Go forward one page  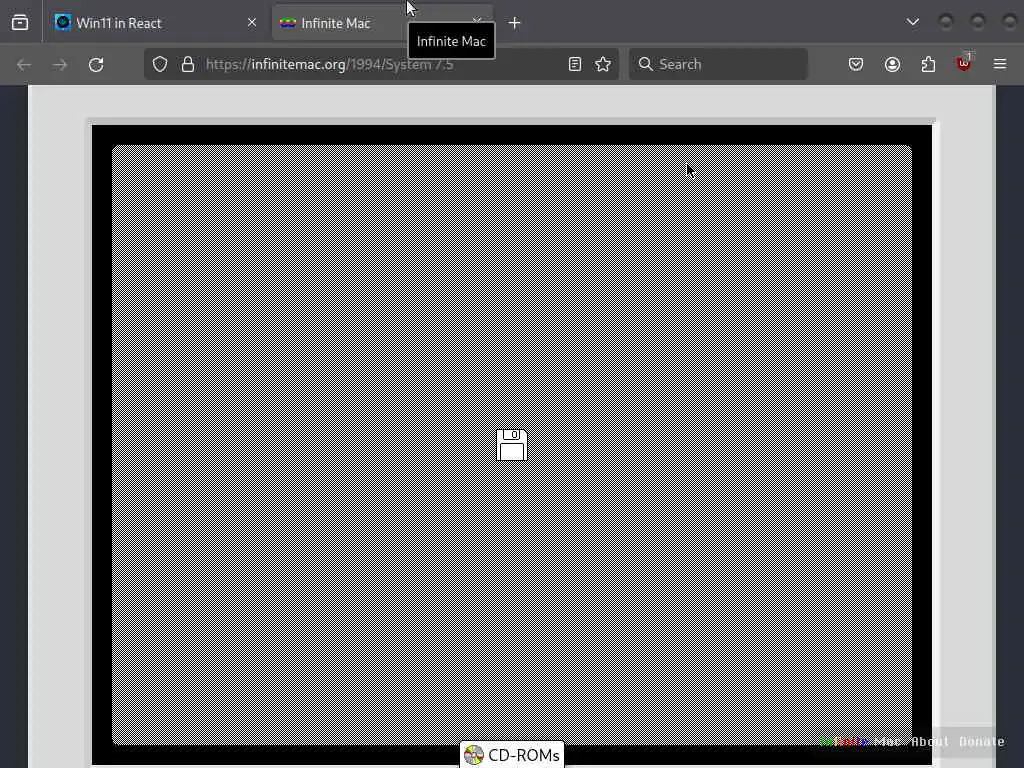pos(60,64)
